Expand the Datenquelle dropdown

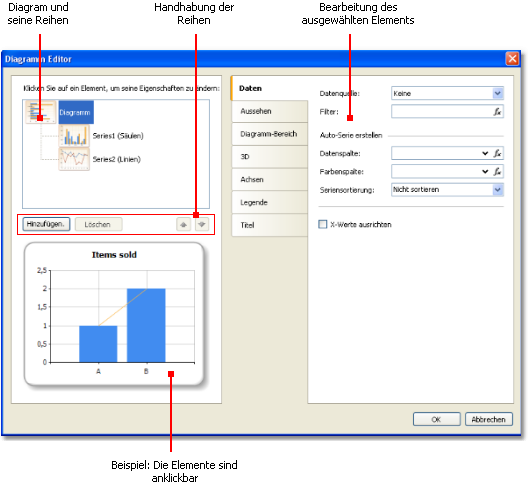[x=498, y=93]
